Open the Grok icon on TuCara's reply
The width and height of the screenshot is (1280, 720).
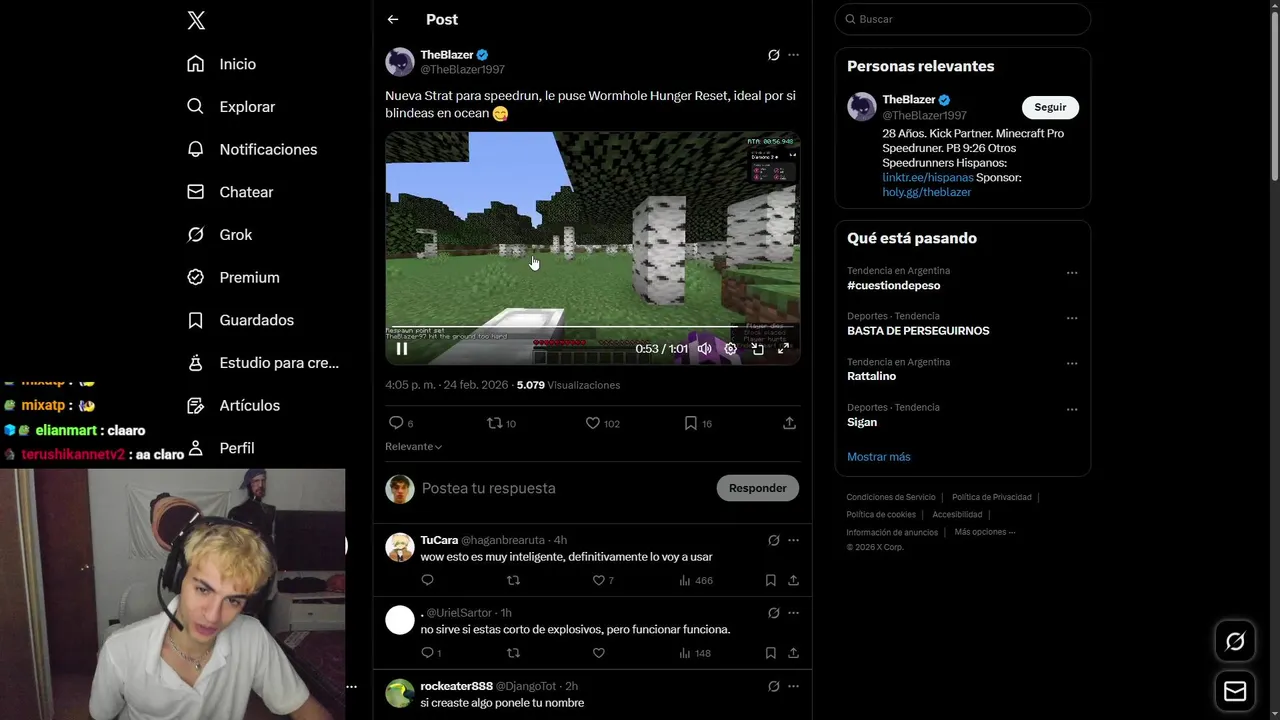773,540
